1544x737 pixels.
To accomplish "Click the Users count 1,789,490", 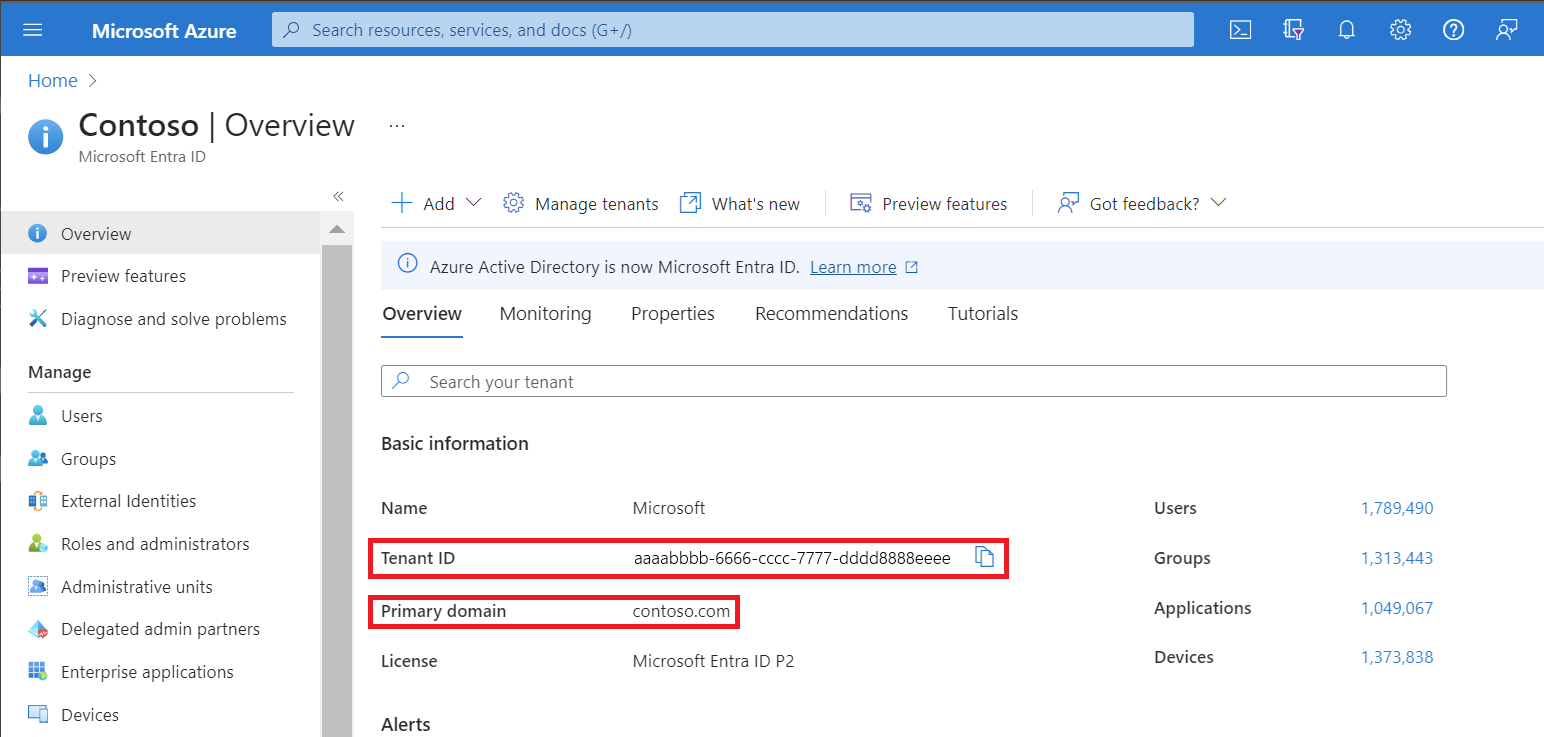I will click(1396, 508).
